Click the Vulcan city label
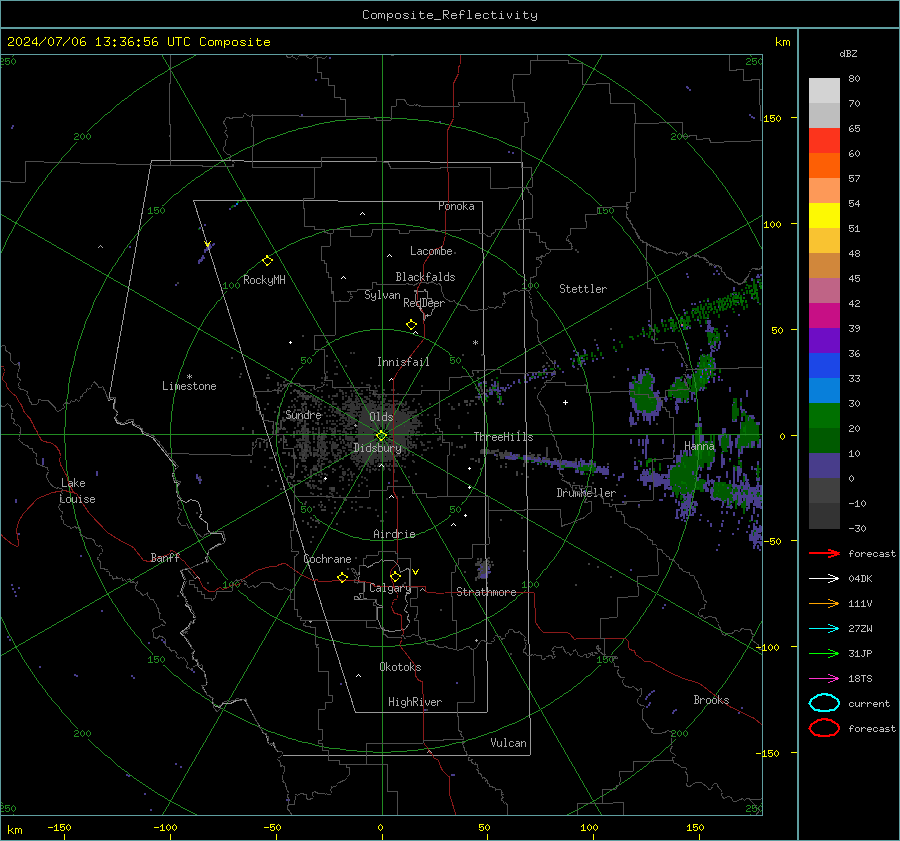The height and width of the screenshot is (841, 900). [x=508, y=743]
